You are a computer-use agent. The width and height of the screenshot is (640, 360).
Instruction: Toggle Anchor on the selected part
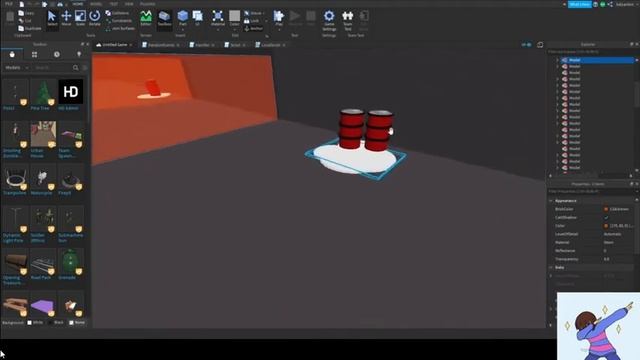click(x=253, y=29)
